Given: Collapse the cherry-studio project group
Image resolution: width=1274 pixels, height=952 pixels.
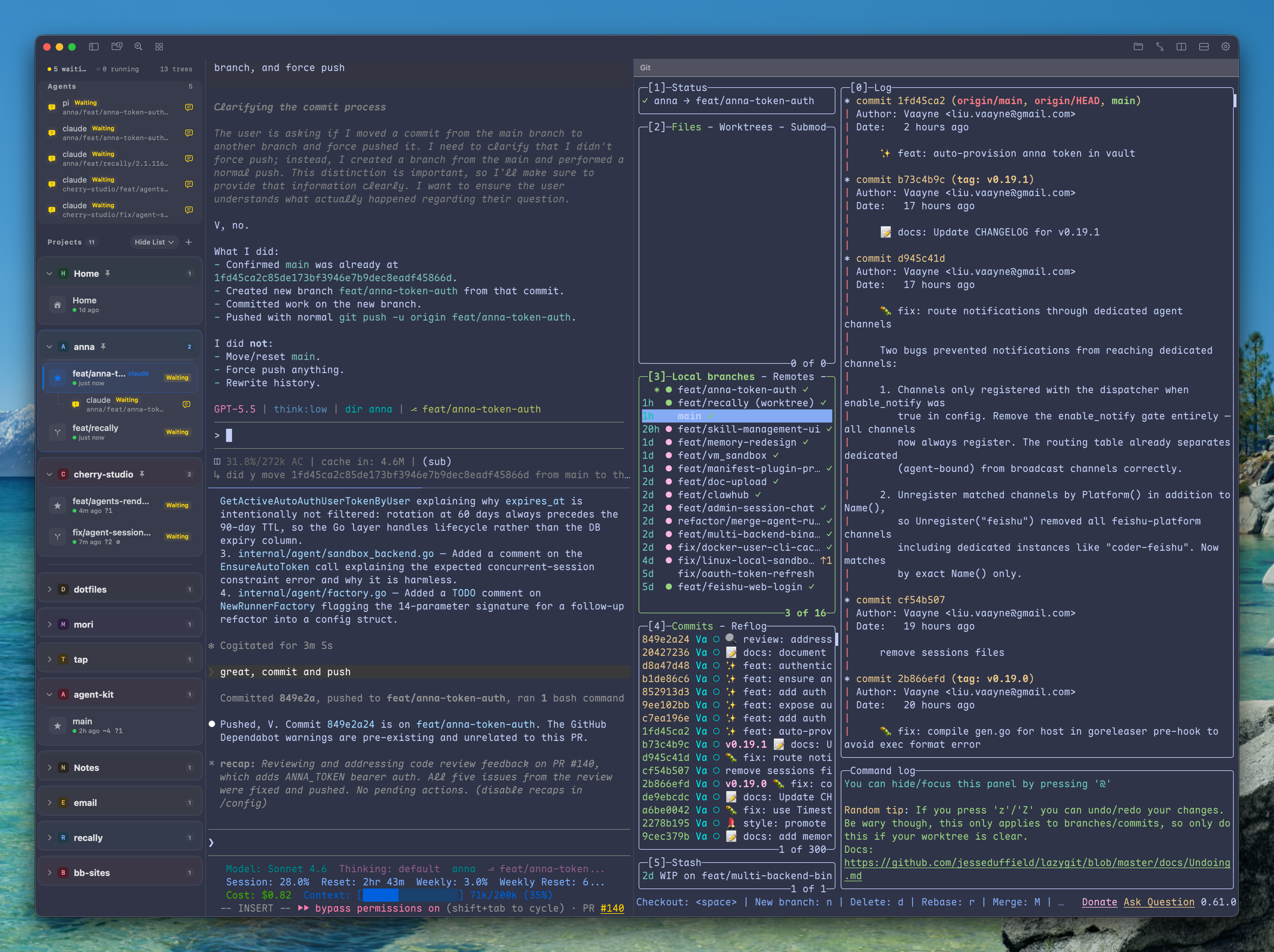Looking at the screenshot, I should point(49,474).
